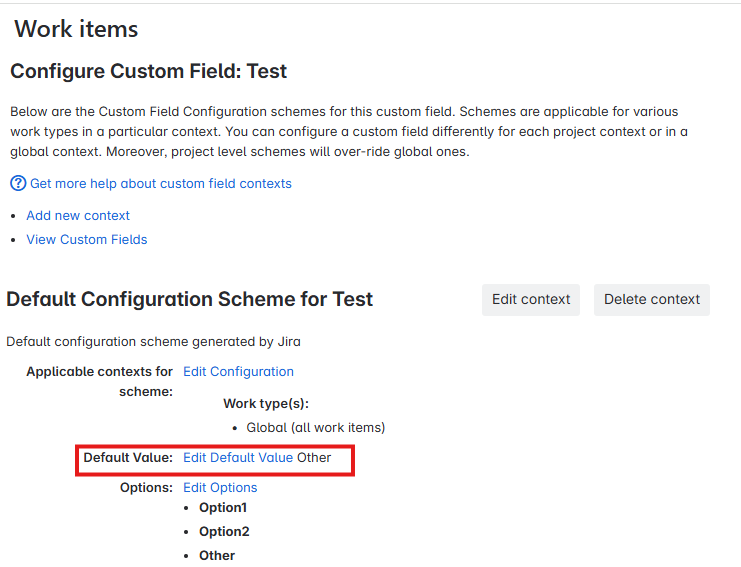Click the 'Default Configuration Scheme for Test' heading

[x=190, y=300]
